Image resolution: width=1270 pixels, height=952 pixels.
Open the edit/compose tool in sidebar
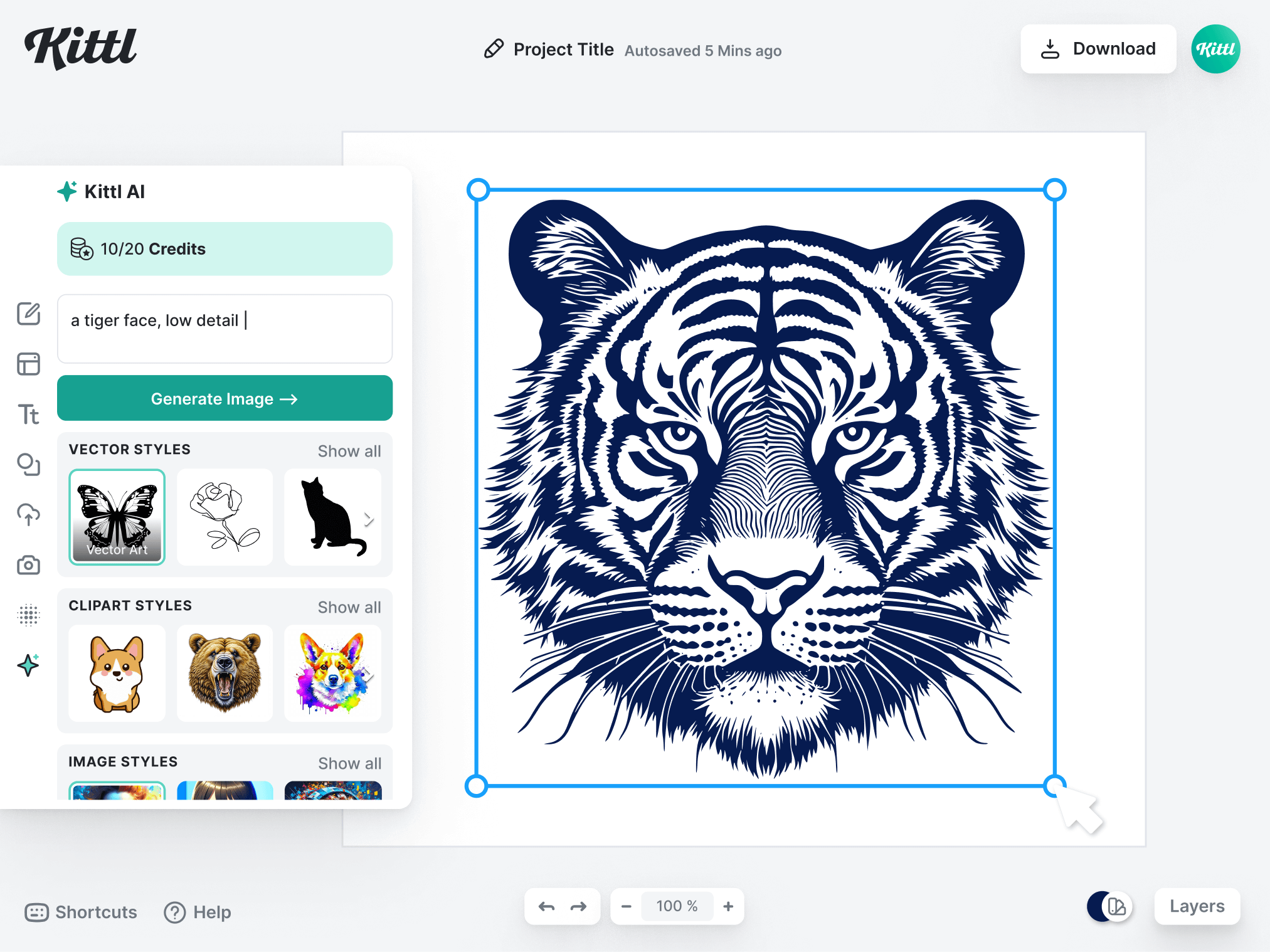[x=28, y=314]
